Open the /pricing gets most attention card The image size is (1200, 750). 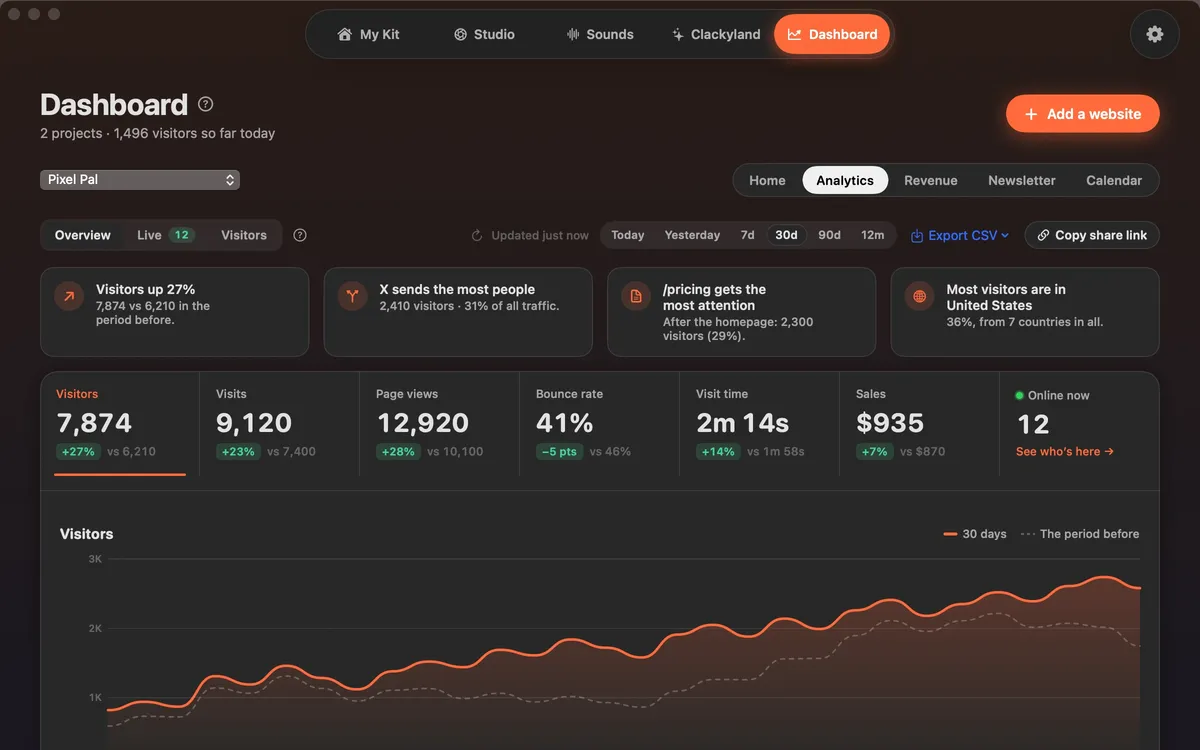[x=742, y=312]
